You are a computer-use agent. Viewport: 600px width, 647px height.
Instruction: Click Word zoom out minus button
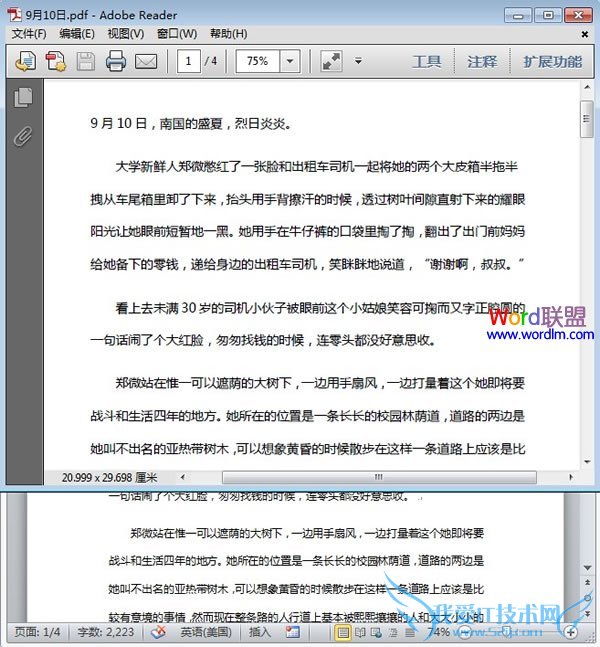click(x=465, y=632)
